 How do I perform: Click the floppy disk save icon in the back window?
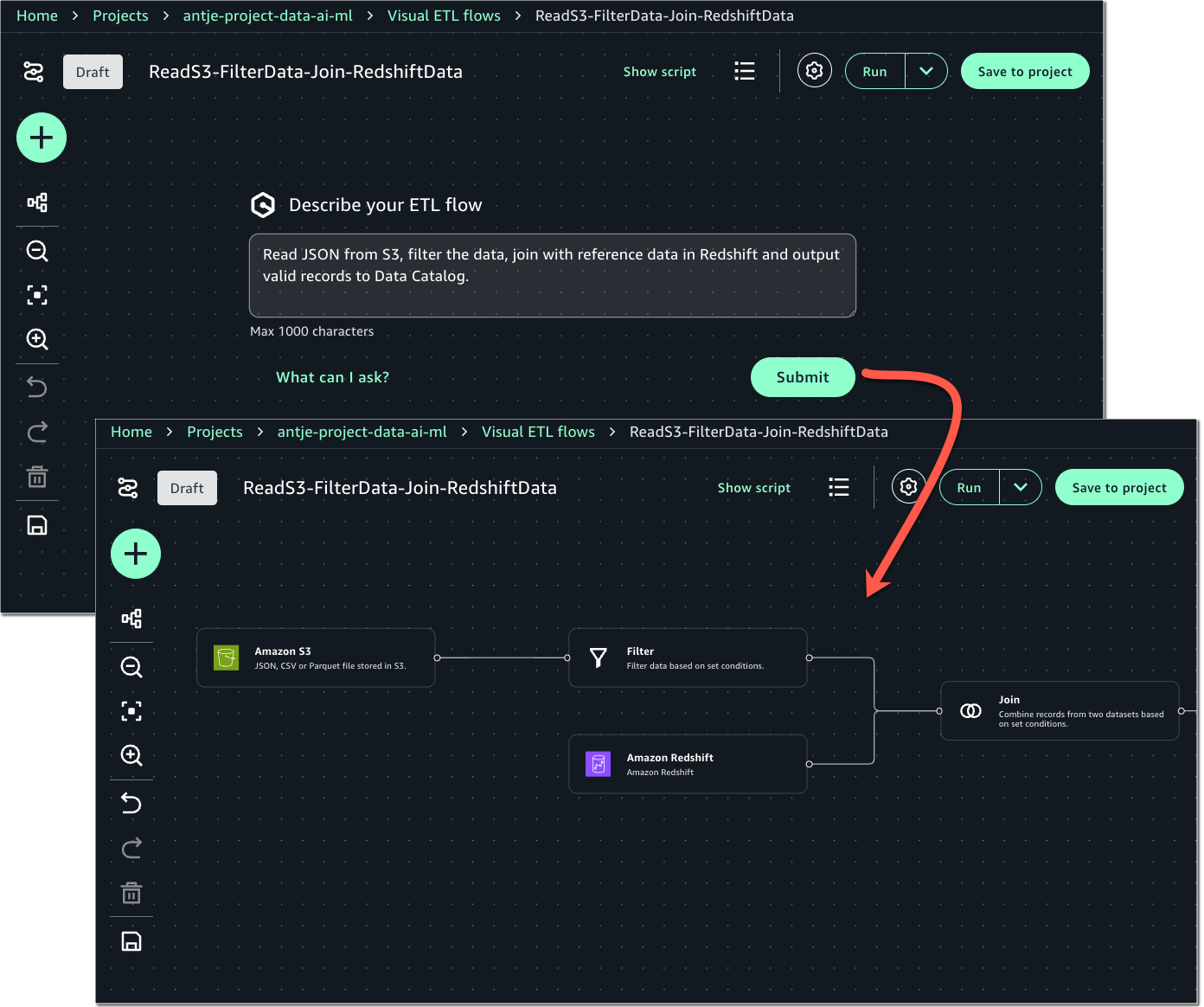click(37, 525)
